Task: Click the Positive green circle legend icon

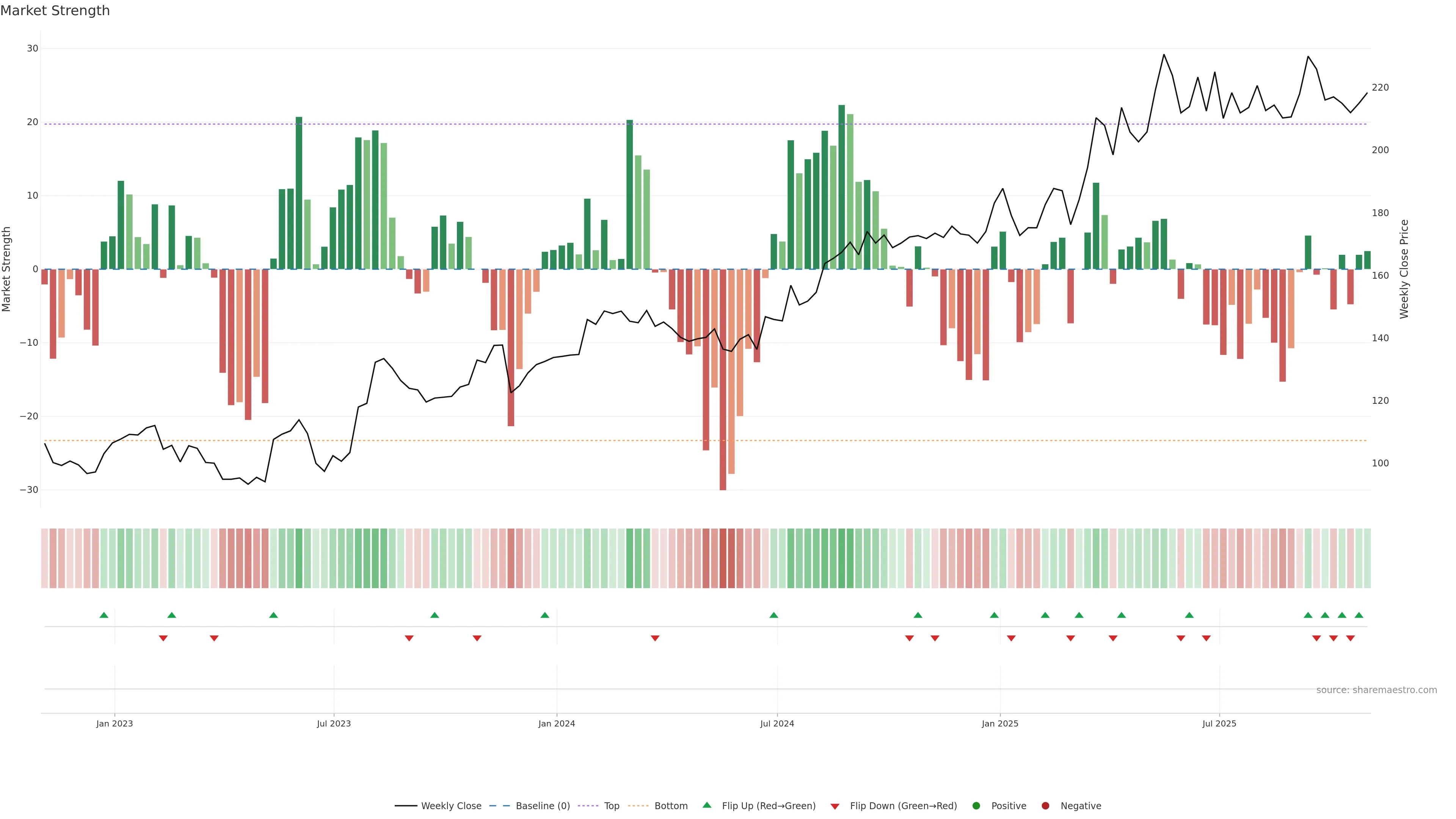Action: [976, 805]
